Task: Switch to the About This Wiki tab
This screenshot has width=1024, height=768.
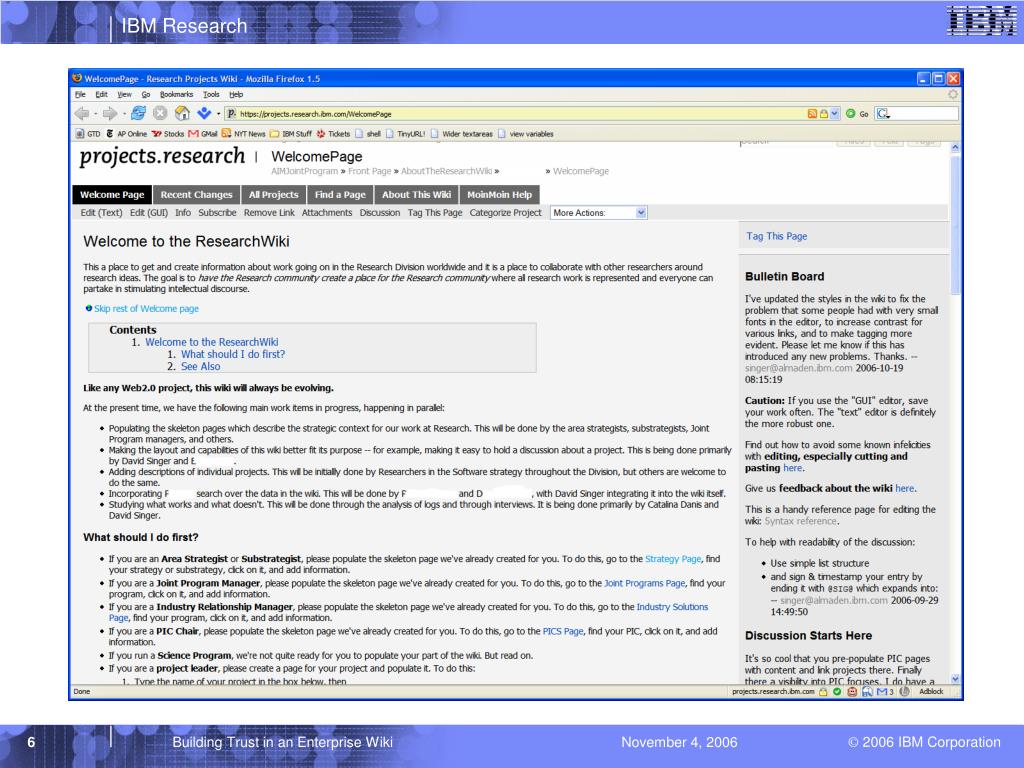Action: [417, 195]
